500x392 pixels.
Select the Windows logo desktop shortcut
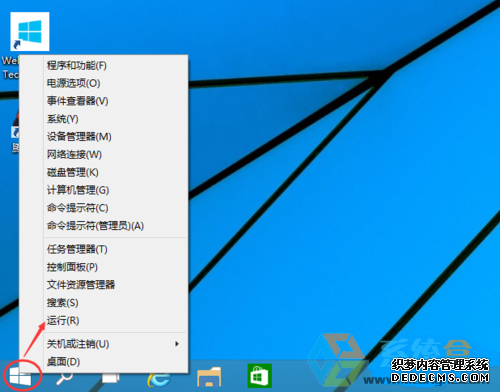click(x=30, y=31)
